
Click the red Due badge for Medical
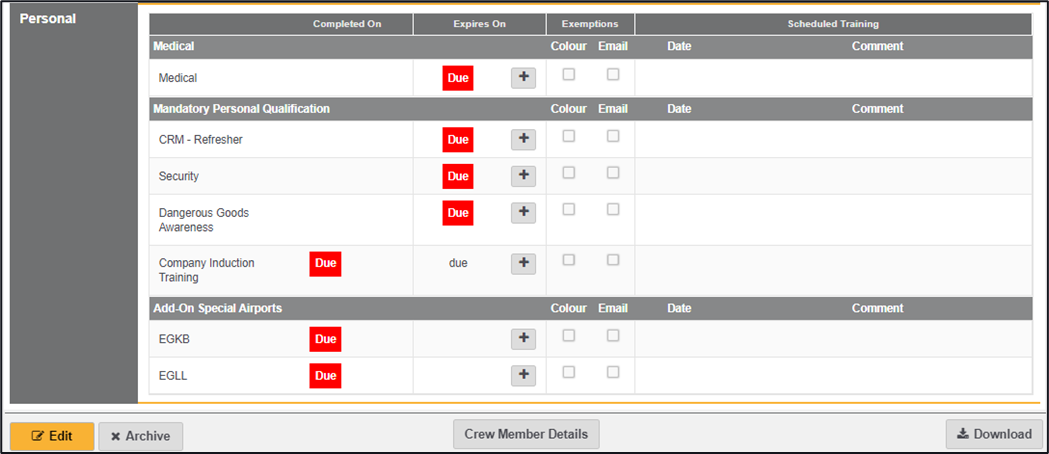click(x=458, y=78)
